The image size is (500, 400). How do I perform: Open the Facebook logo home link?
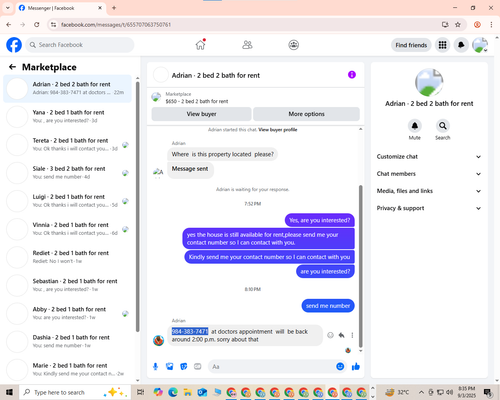pyautogui.click(x=14, y=45)
